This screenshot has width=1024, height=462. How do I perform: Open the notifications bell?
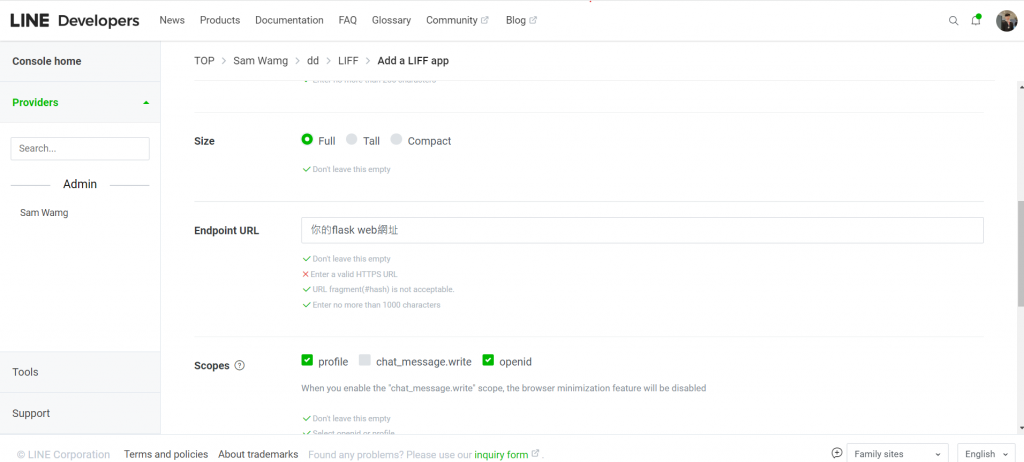(976, 20)
